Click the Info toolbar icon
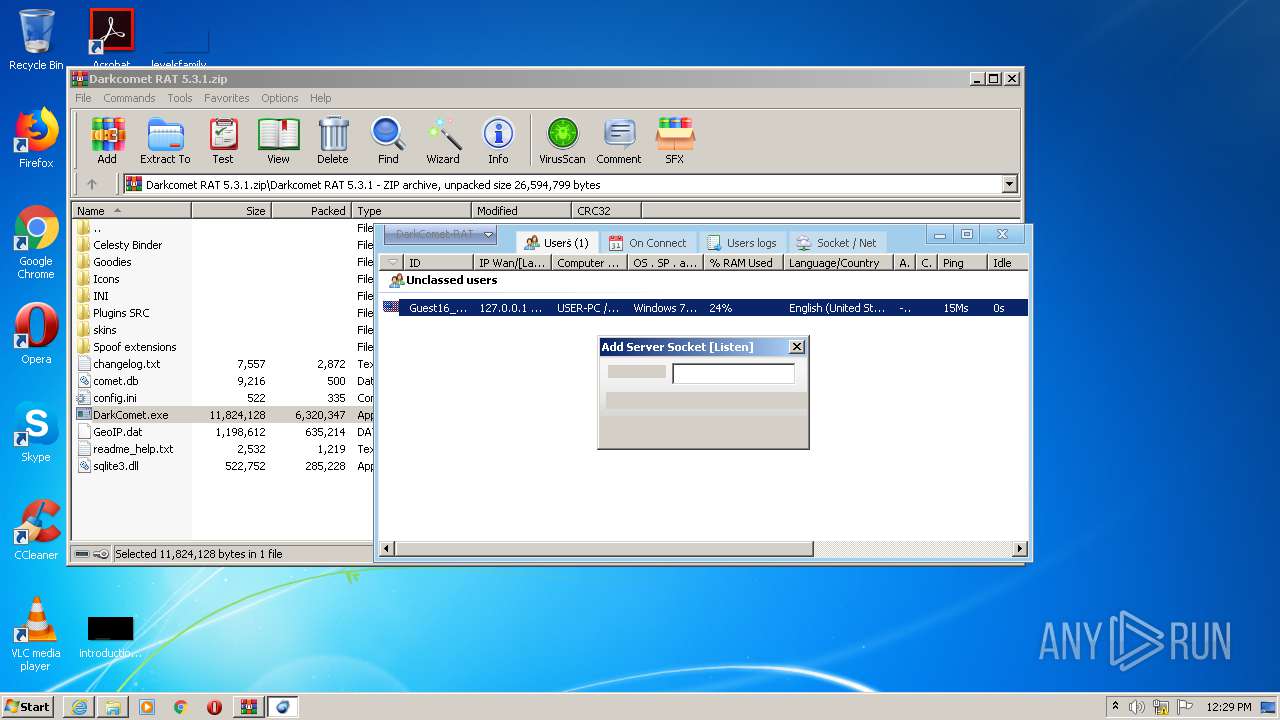 [498, 141]
